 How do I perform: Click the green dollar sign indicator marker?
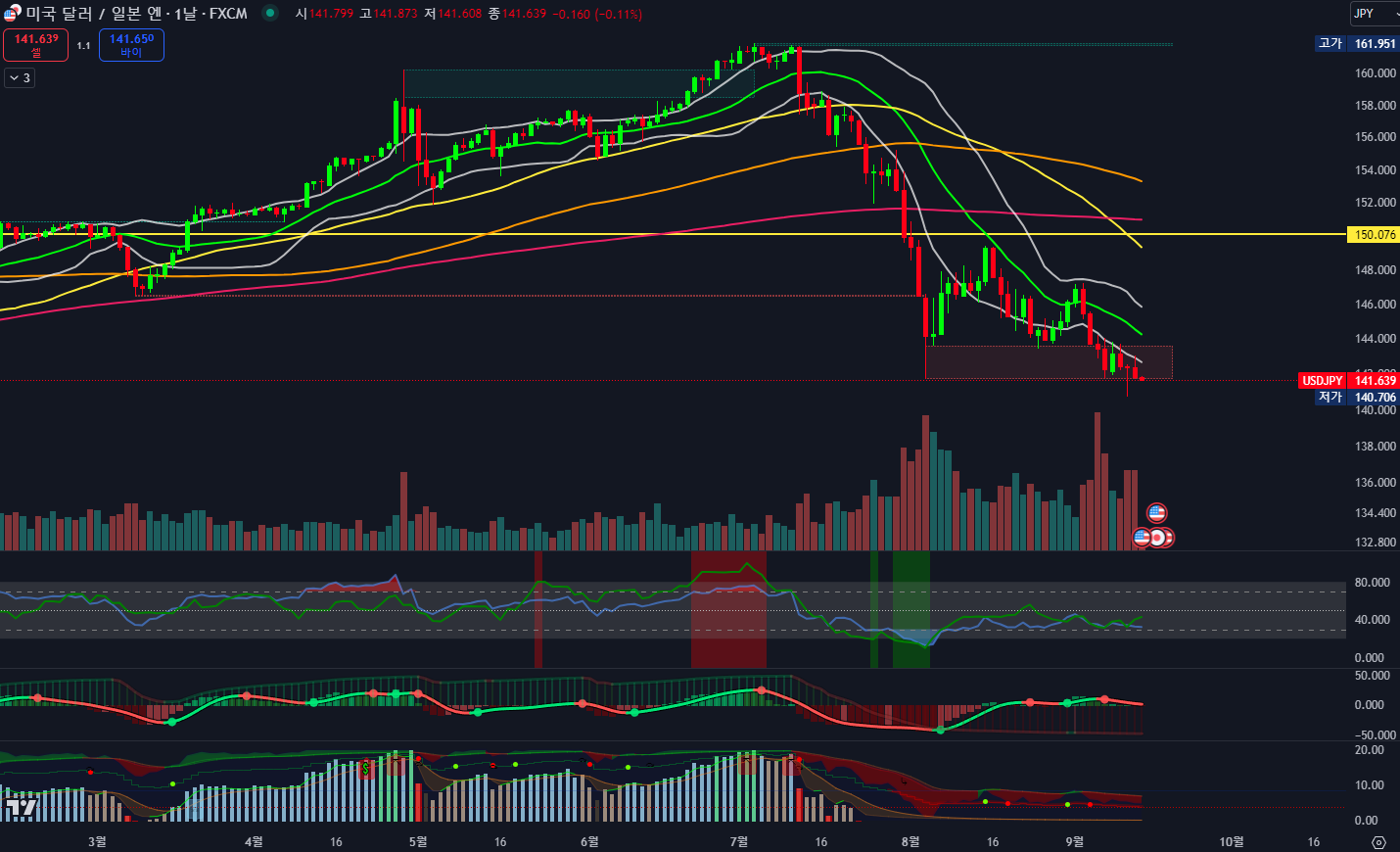tap(366, 769)
